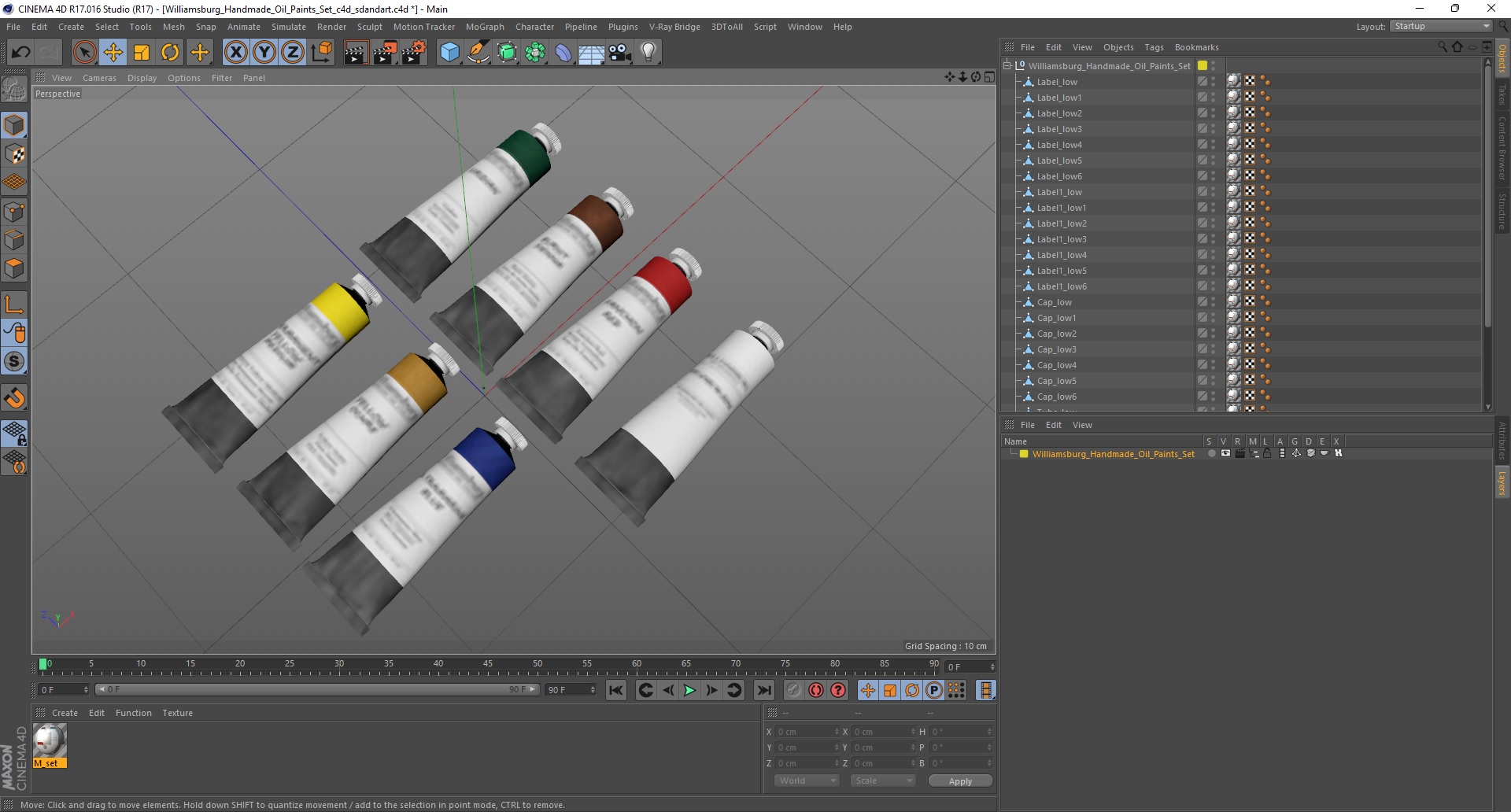Add a Cube primitive object
The image size is (1511, 812).
(x=449, y=53)
